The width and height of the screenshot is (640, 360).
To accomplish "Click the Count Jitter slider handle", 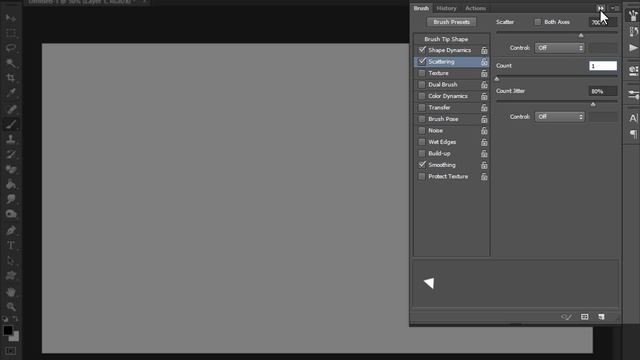I will [x=593, y=104].
